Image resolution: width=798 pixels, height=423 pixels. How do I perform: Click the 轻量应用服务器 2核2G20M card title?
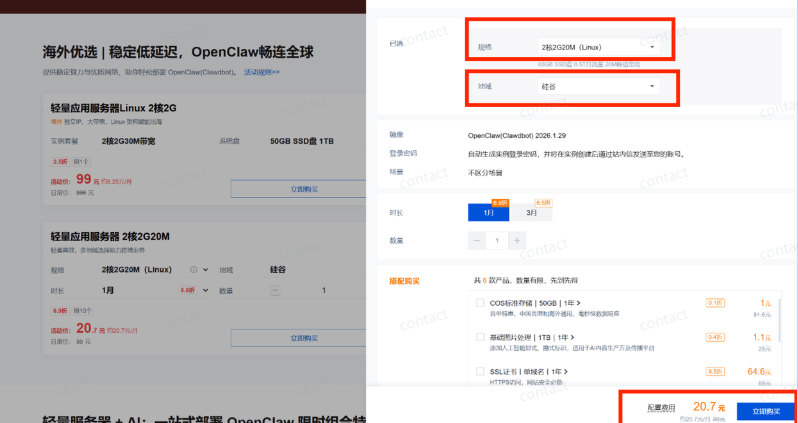click(110, 237)
